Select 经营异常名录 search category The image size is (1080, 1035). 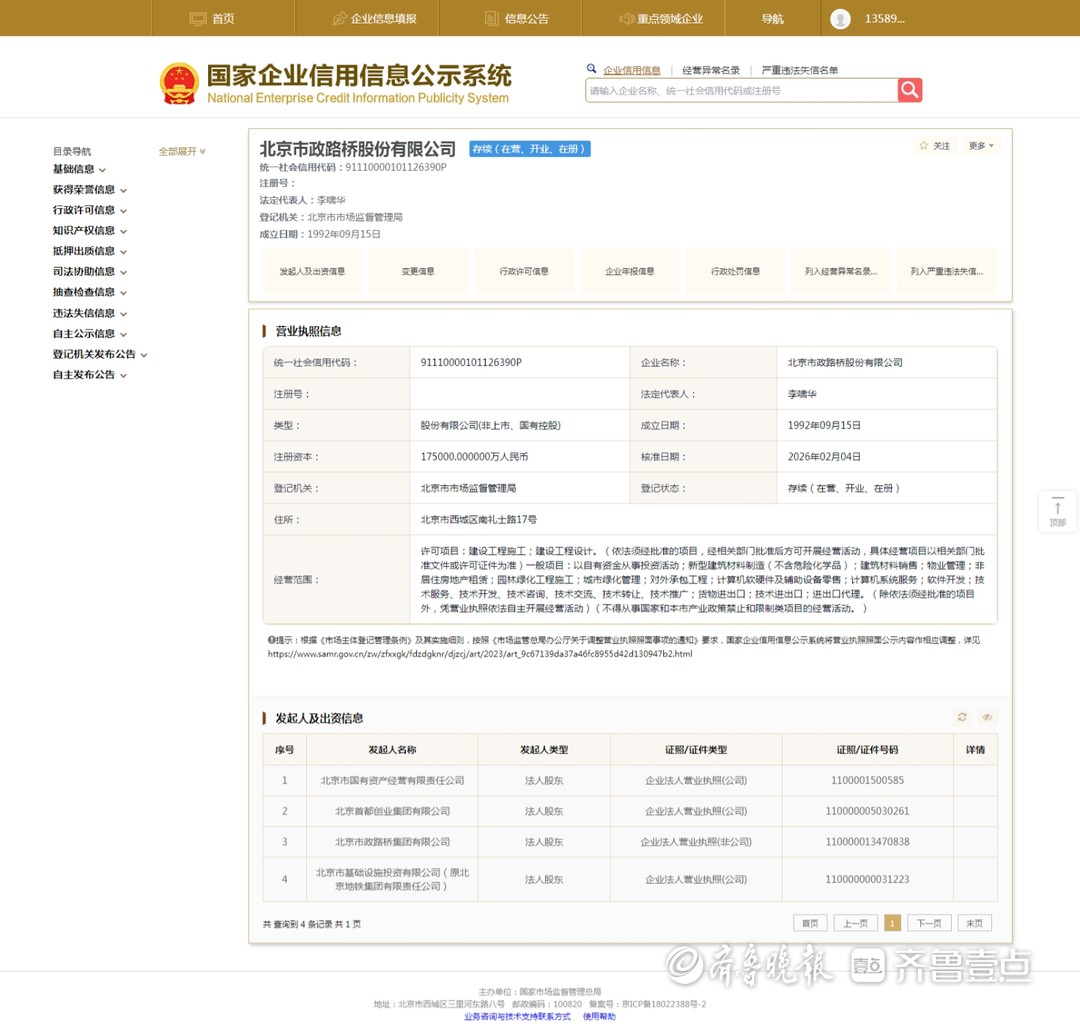(x=711, y=70)
